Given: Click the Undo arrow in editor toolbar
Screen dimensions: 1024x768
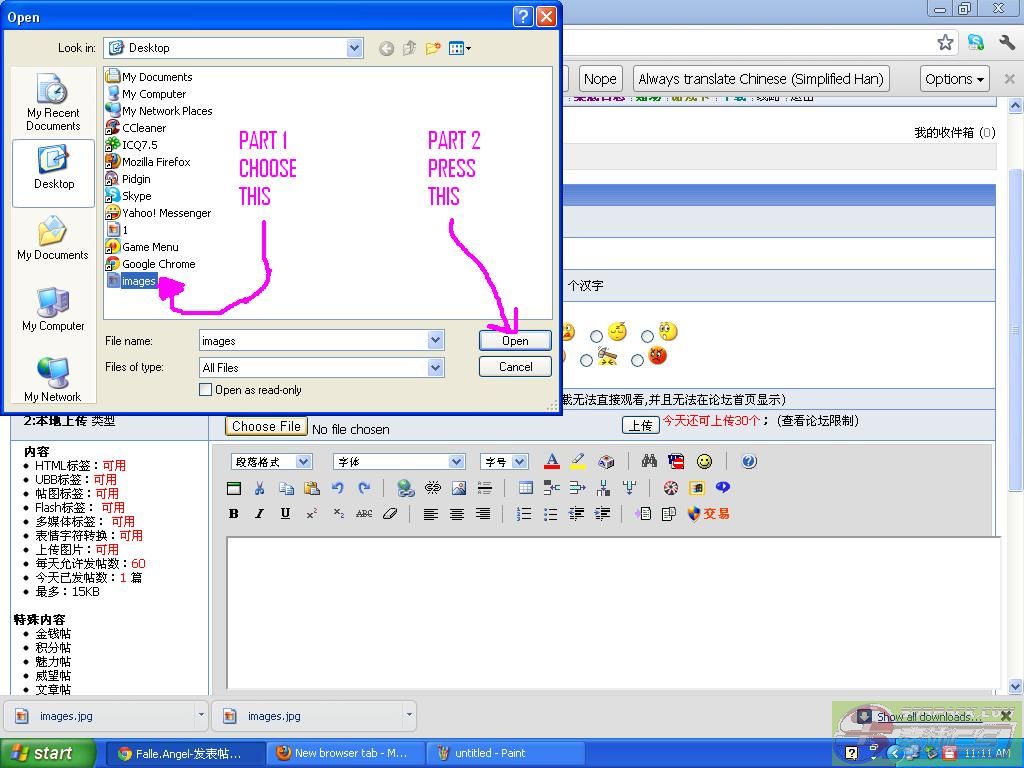Looking at the screenshot, I should [x=338, y=488].
